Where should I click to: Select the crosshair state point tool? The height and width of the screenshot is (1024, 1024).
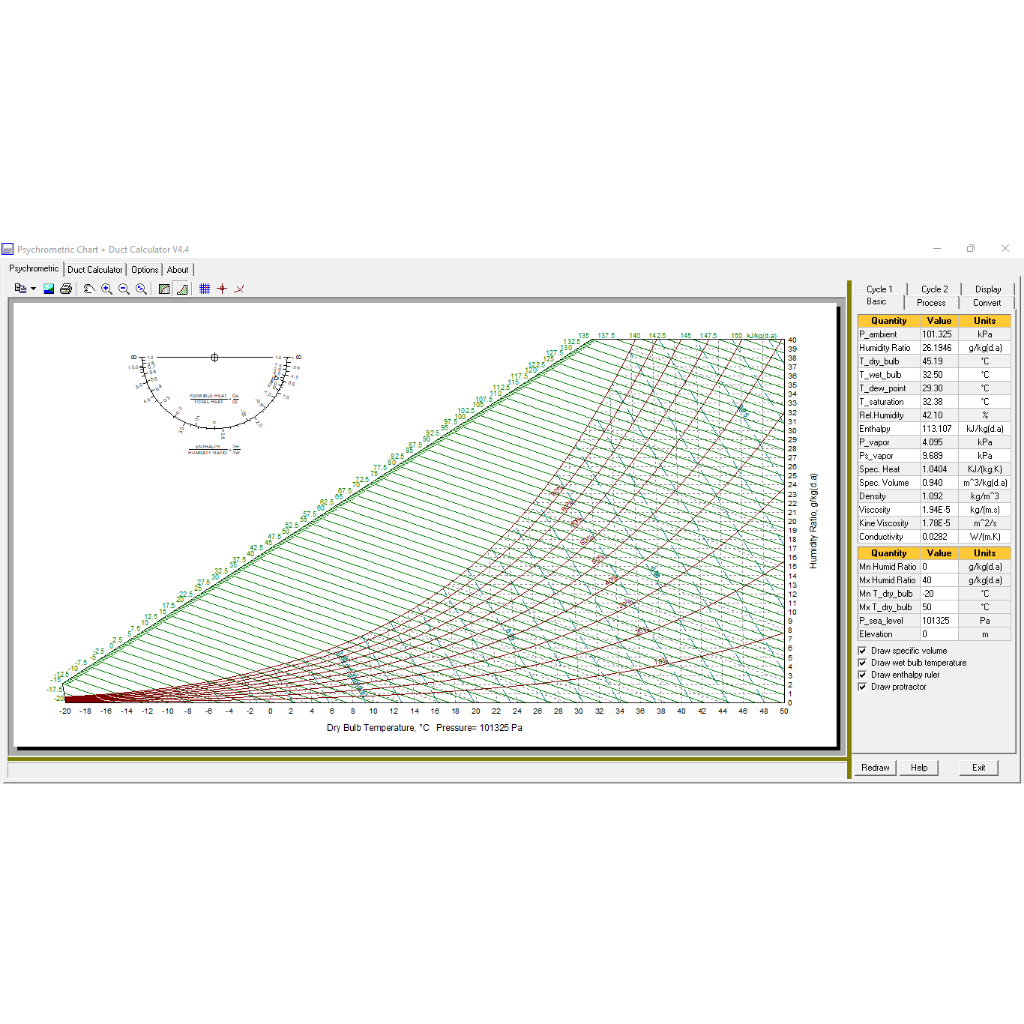pyautogui.click(x=222, y=289)
